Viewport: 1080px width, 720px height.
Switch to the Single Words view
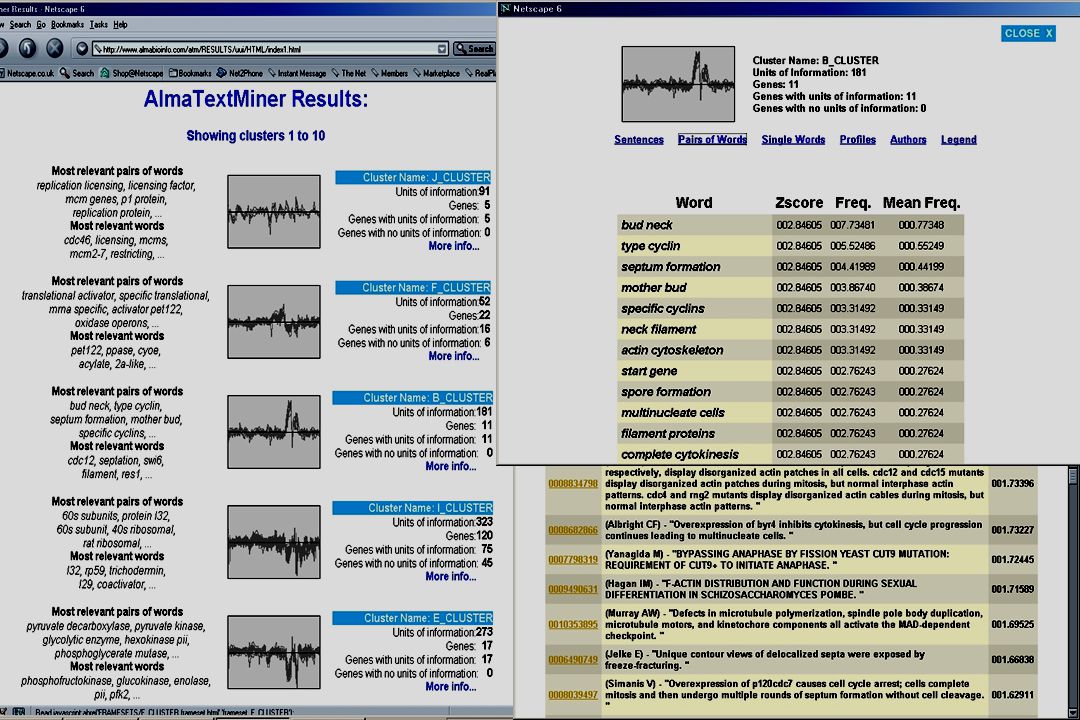(x=793, y=140)
